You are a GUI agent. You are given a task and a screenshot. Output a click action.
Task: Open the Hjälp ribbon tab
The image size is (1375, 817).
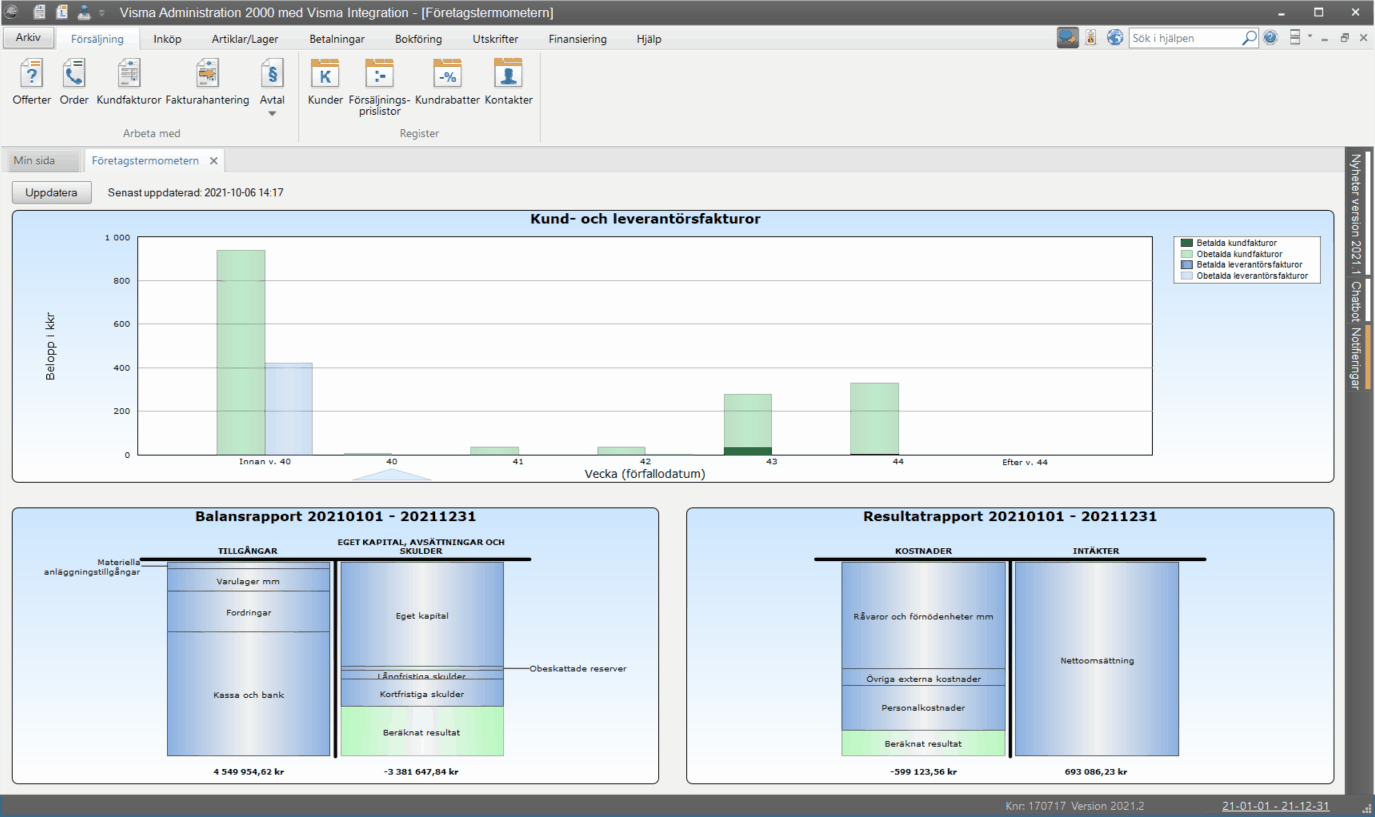(648, 39)
